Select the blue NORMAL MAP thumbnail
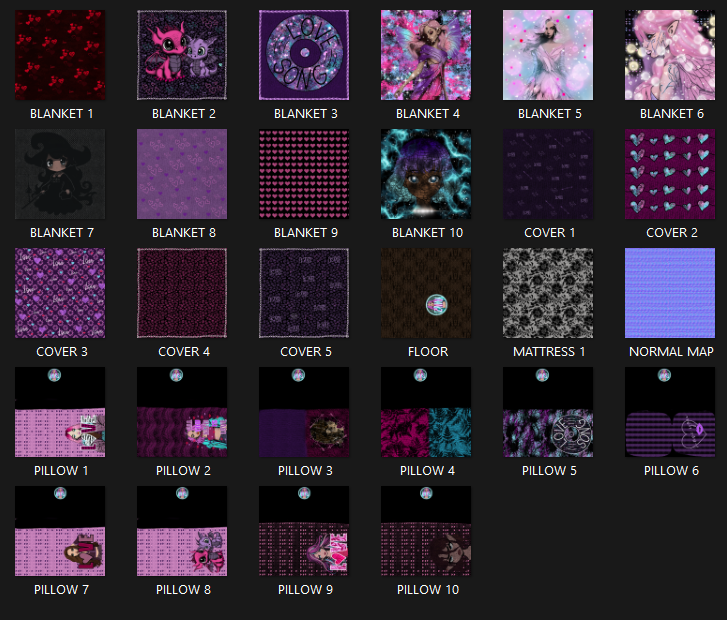This screenshot has height=620, width=727. click(x=671, y=293)
